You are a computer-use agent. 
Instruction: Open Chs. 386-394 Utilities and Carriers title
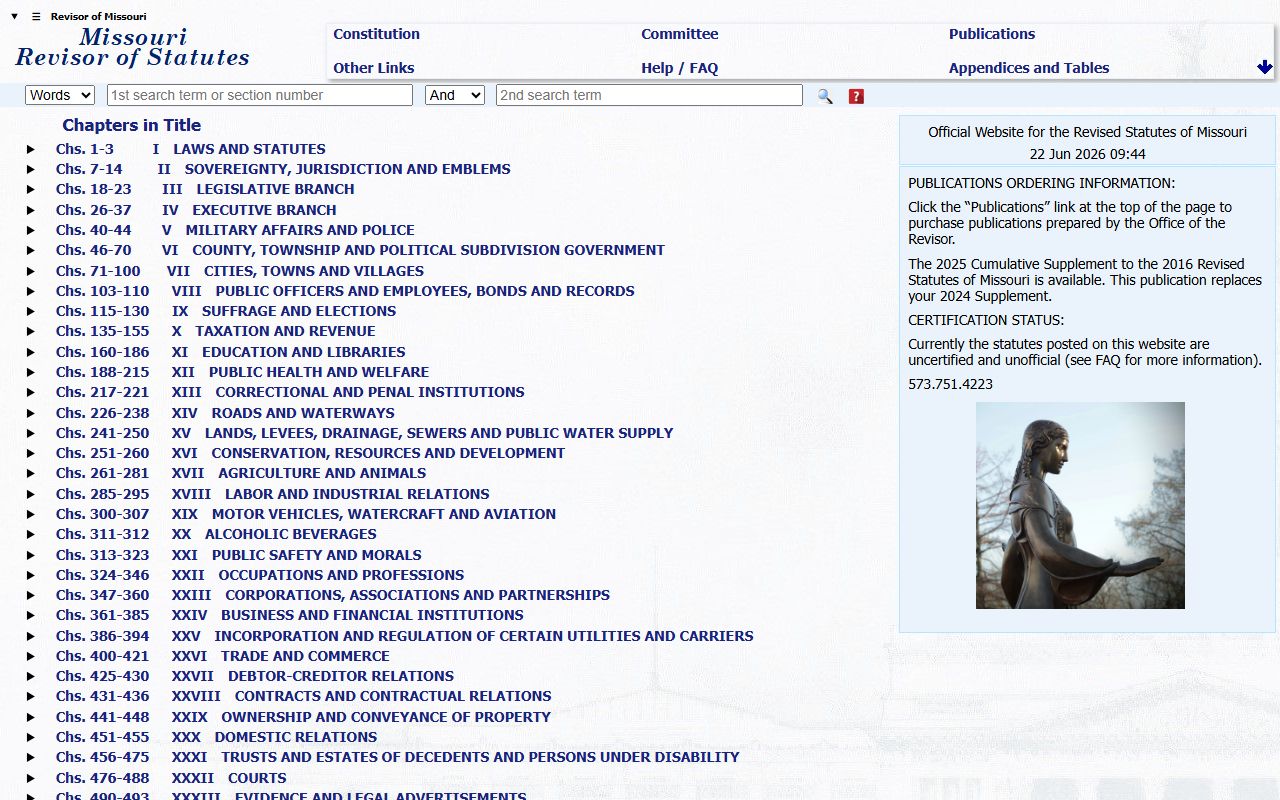[x=405, y=636]
